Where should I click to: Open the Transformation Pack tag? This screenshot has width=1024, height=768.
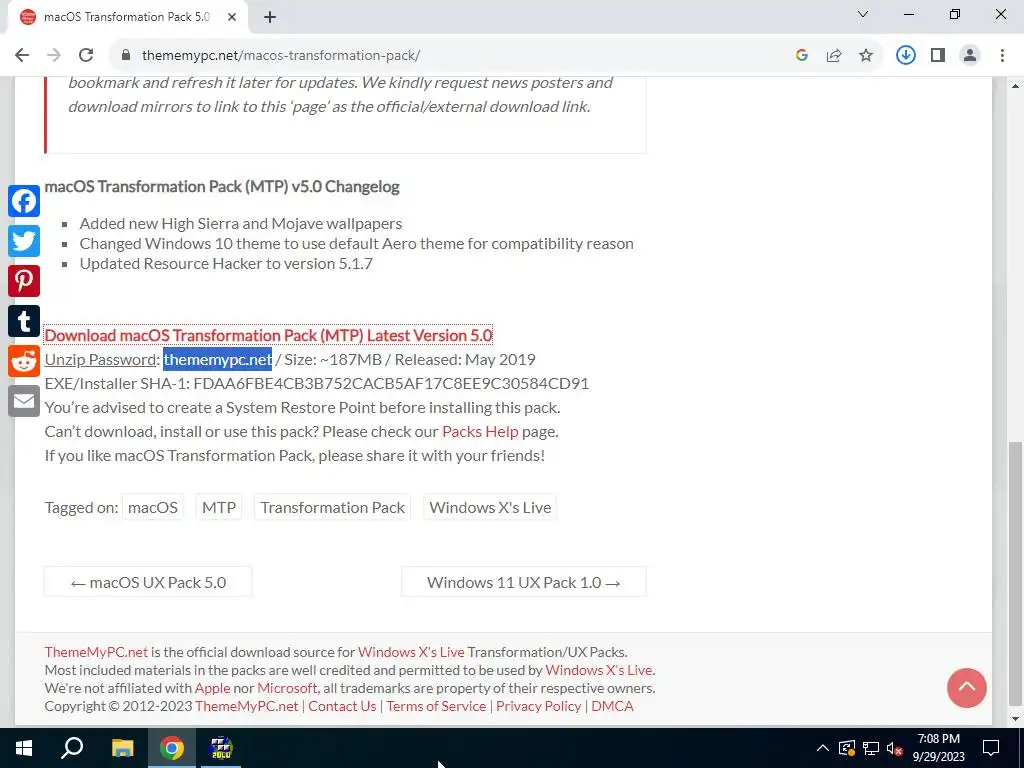tap(332, 507)
